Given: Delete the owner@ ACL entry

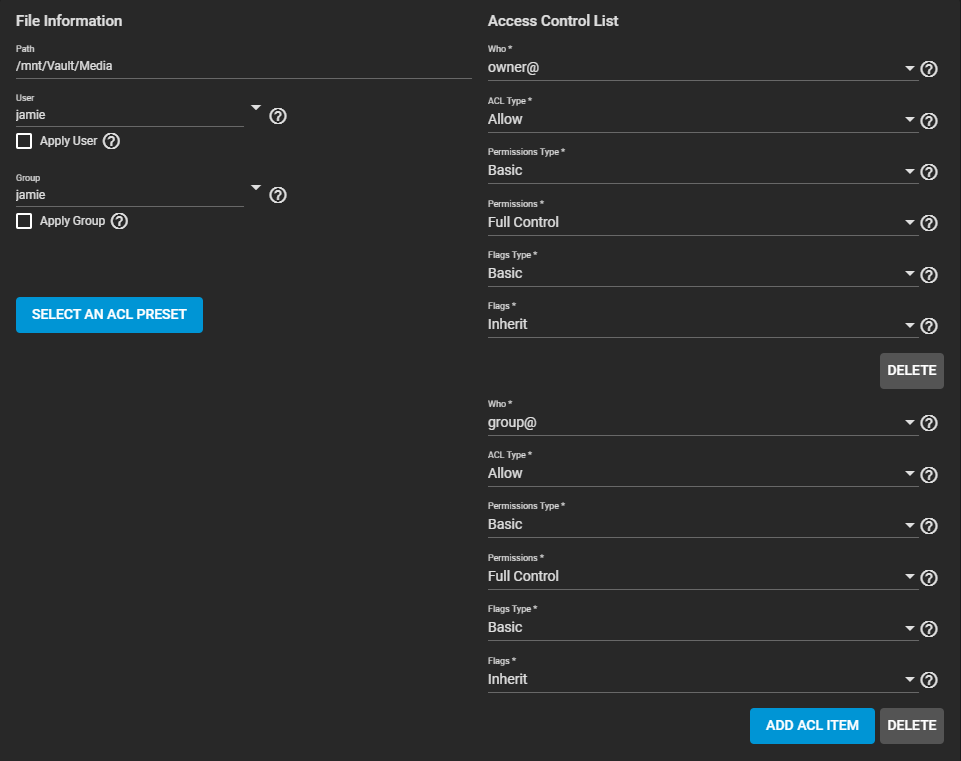Looking at the screenshot, I should pos(911,371).
